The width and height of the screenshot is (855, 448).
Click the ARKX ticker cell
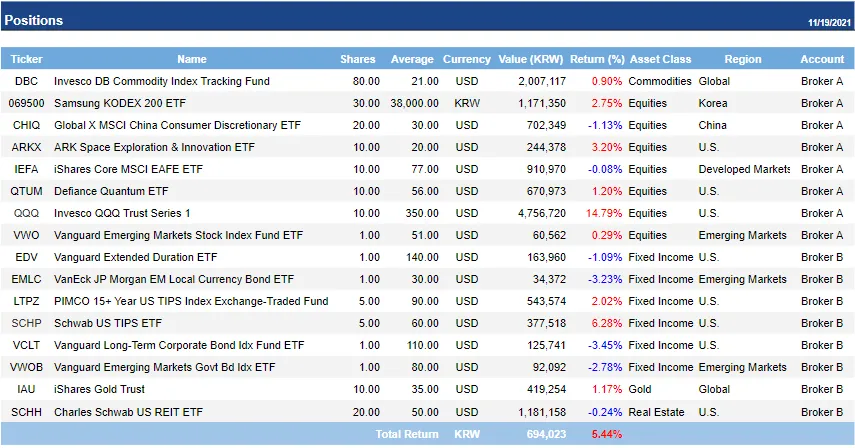click(x=27, y=147)
